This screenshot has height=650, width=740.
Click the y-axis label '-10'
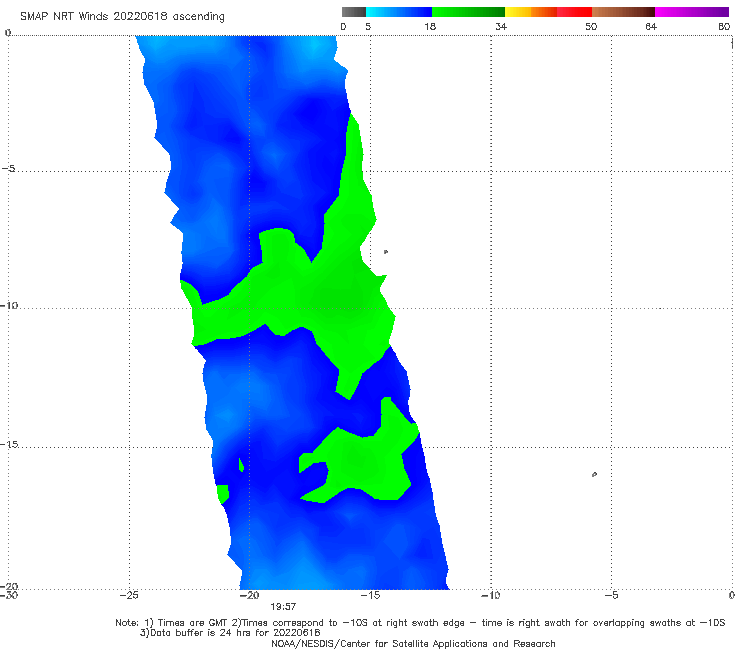[8, 305]
